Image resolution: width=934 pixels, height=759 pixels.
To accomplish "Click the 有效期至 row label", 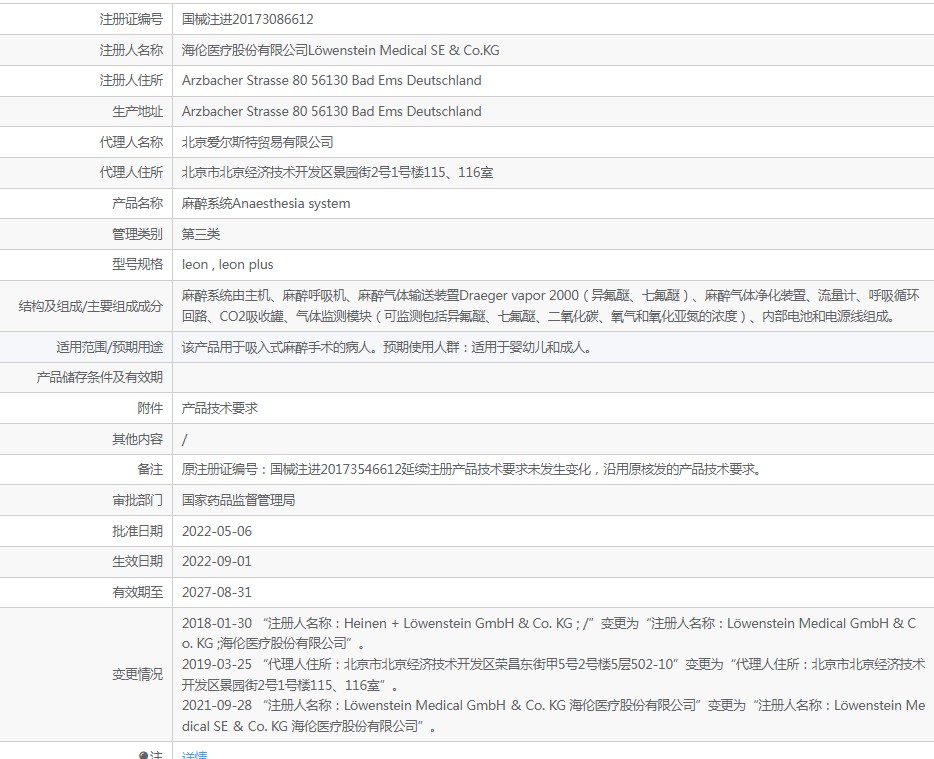I will (138, 592).
